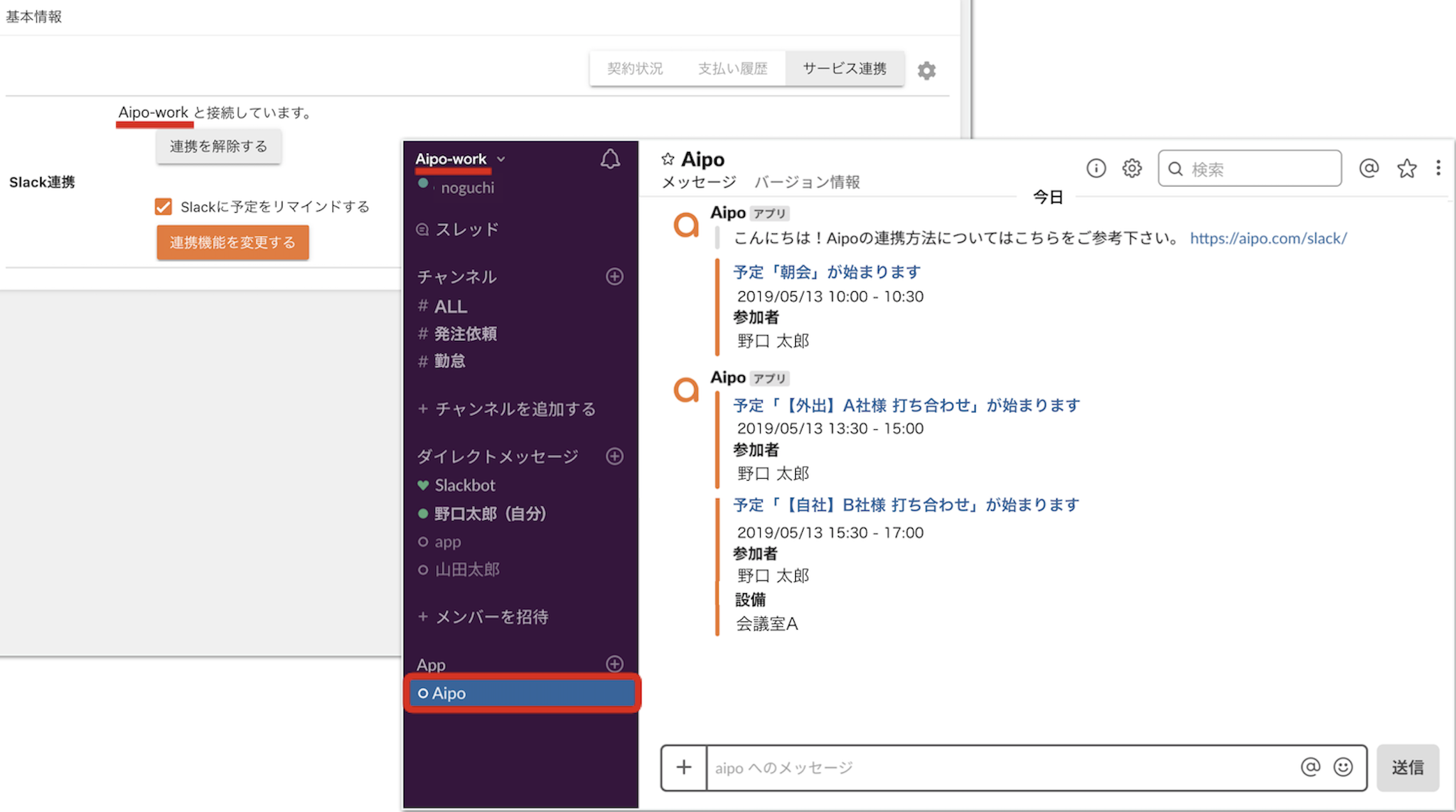Open the スレッド threads view
This screenshot has width=1456, height=812.
coord(458,230)
